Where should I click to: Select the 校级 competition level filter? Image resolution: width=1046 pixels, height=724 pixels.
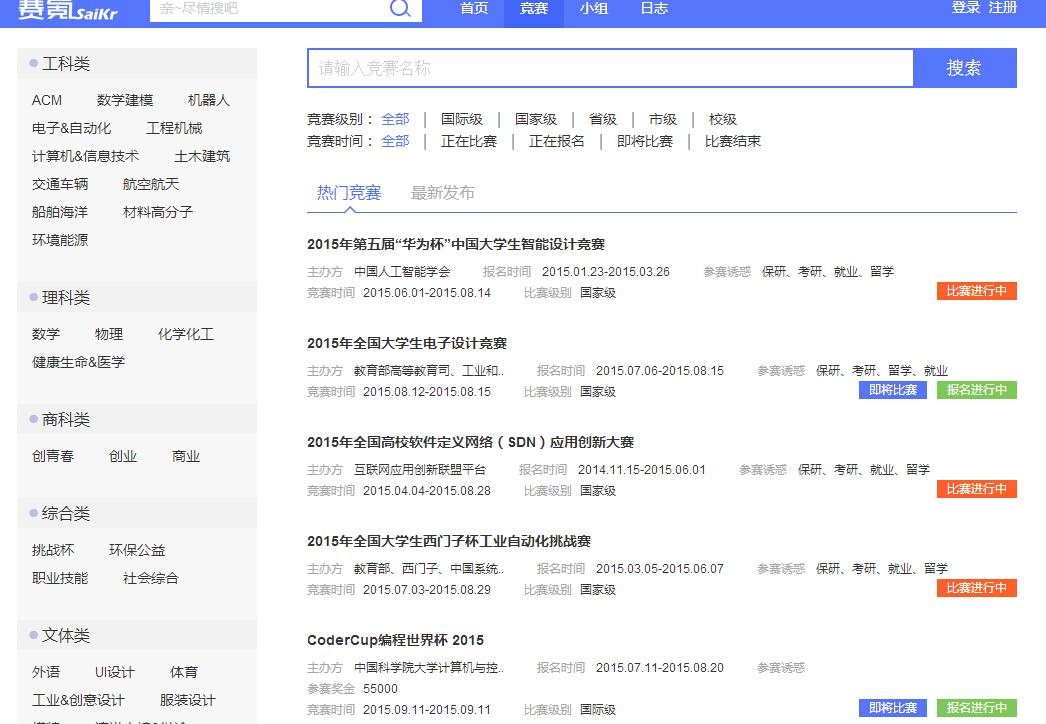click(723, 118)
